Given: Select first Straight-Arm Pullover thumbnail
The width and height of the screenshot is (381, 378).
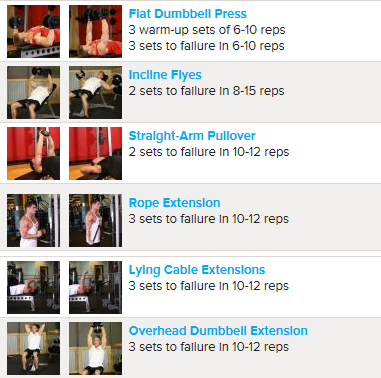Looking at the screenshot, I should click(x=34, y=153).
